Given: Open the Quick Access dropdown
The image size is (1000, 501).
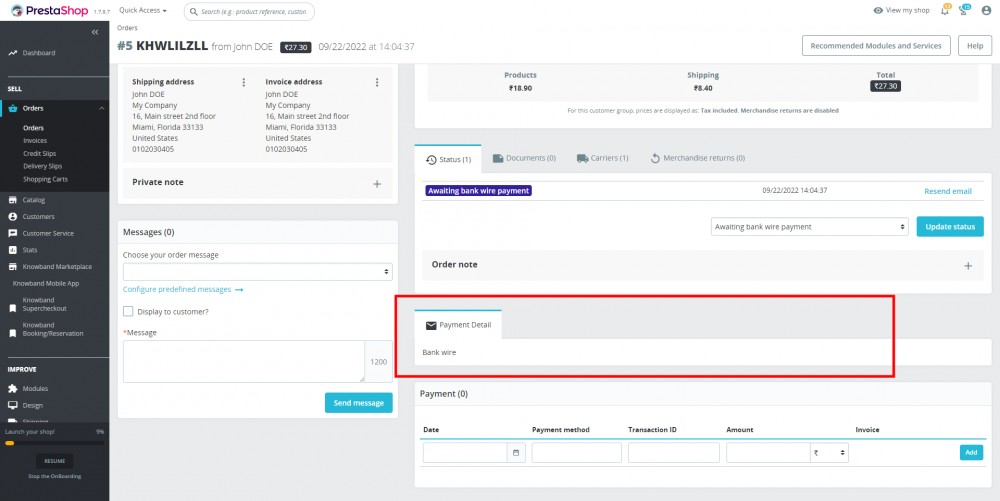Looking at the screenshot, I should click(x=143, y=11).
